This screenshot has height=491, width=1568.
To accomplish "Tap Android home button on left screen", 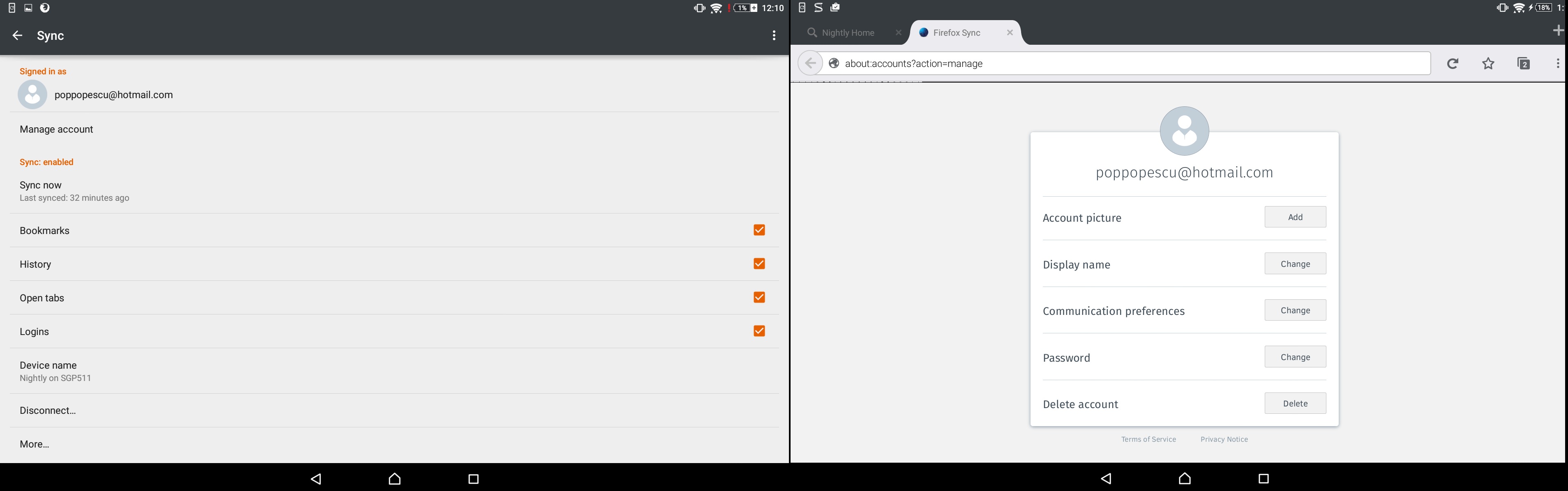I will point(394,479).
